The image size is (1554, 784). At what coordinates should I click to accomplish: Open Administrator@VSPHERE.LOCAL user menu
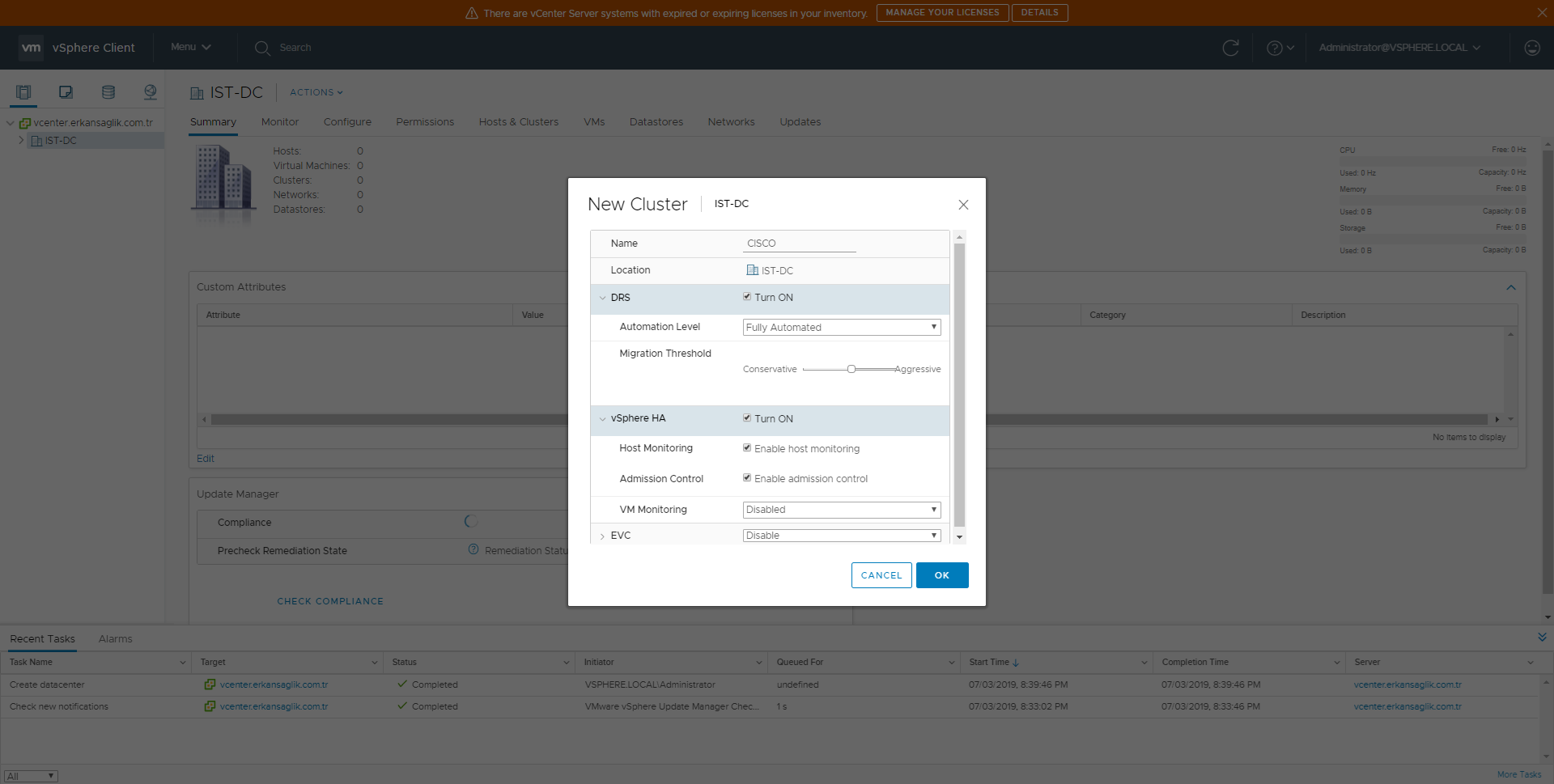[1399, 48]
